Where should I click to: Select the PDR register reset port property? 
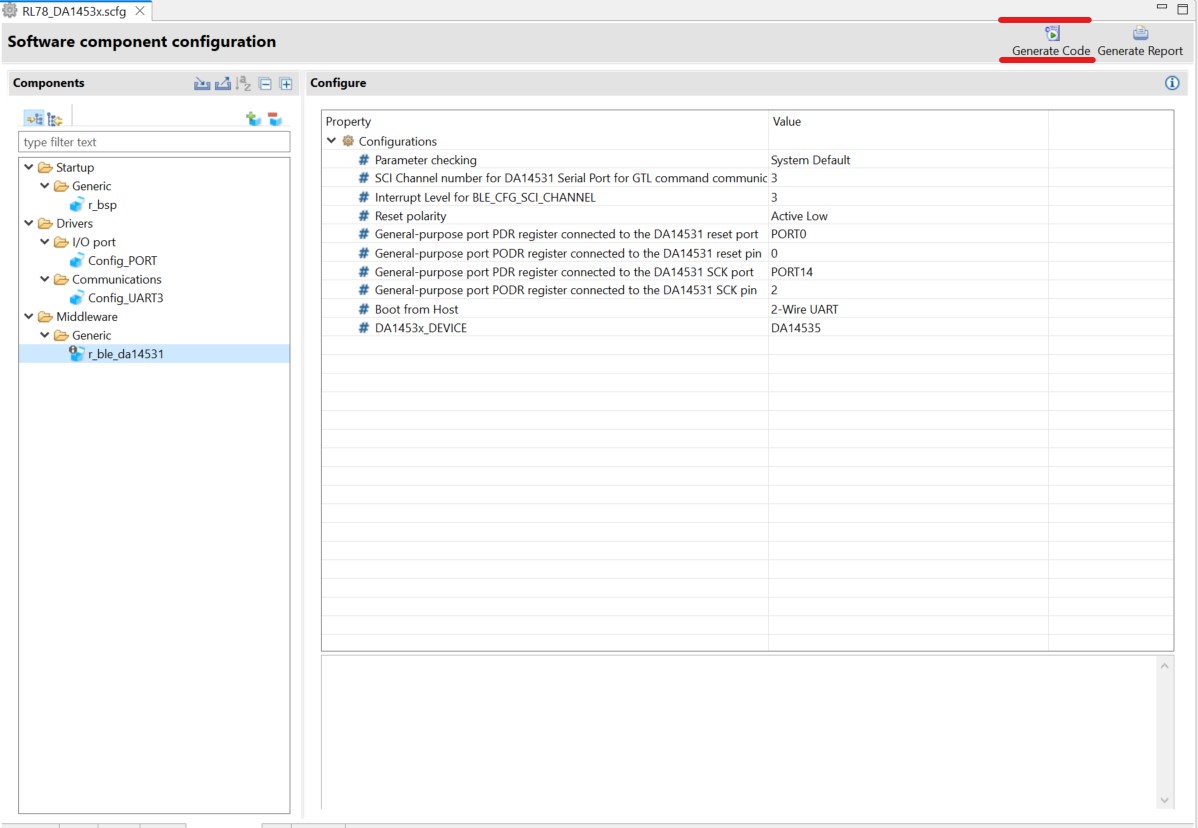click(566, 234)
